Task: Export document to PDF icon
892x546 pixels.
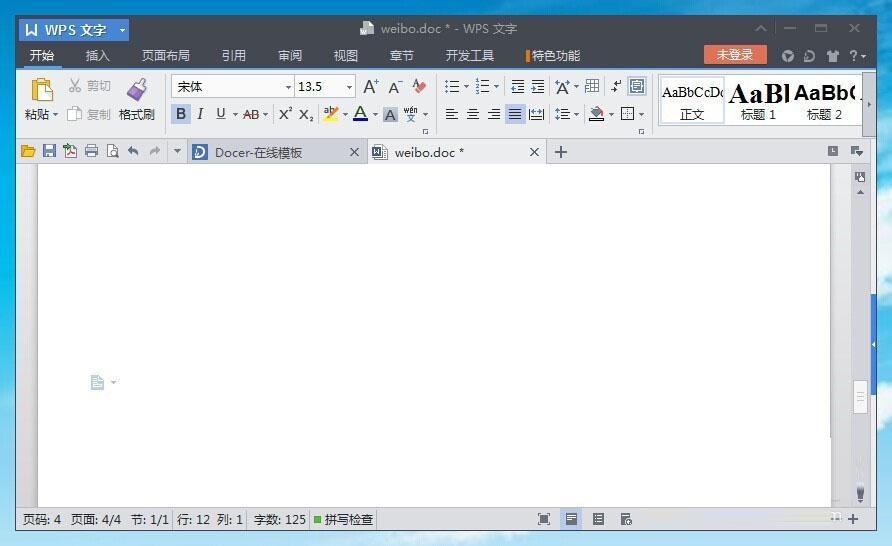Action: 69,151
